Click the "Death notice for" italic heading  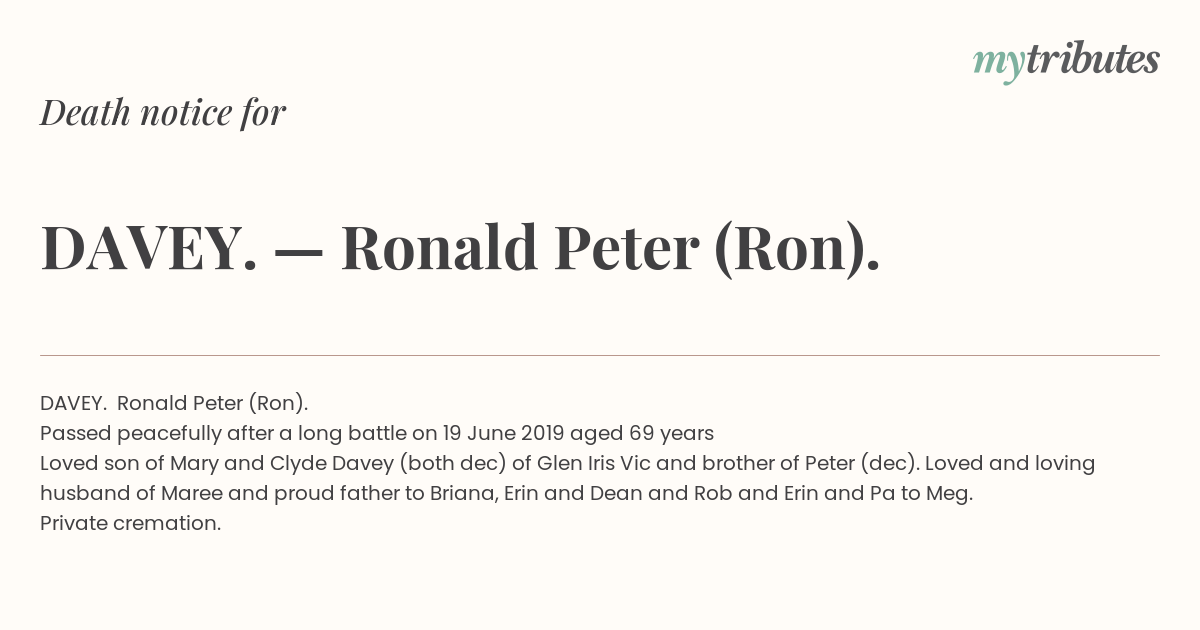(x=163, y=113)
